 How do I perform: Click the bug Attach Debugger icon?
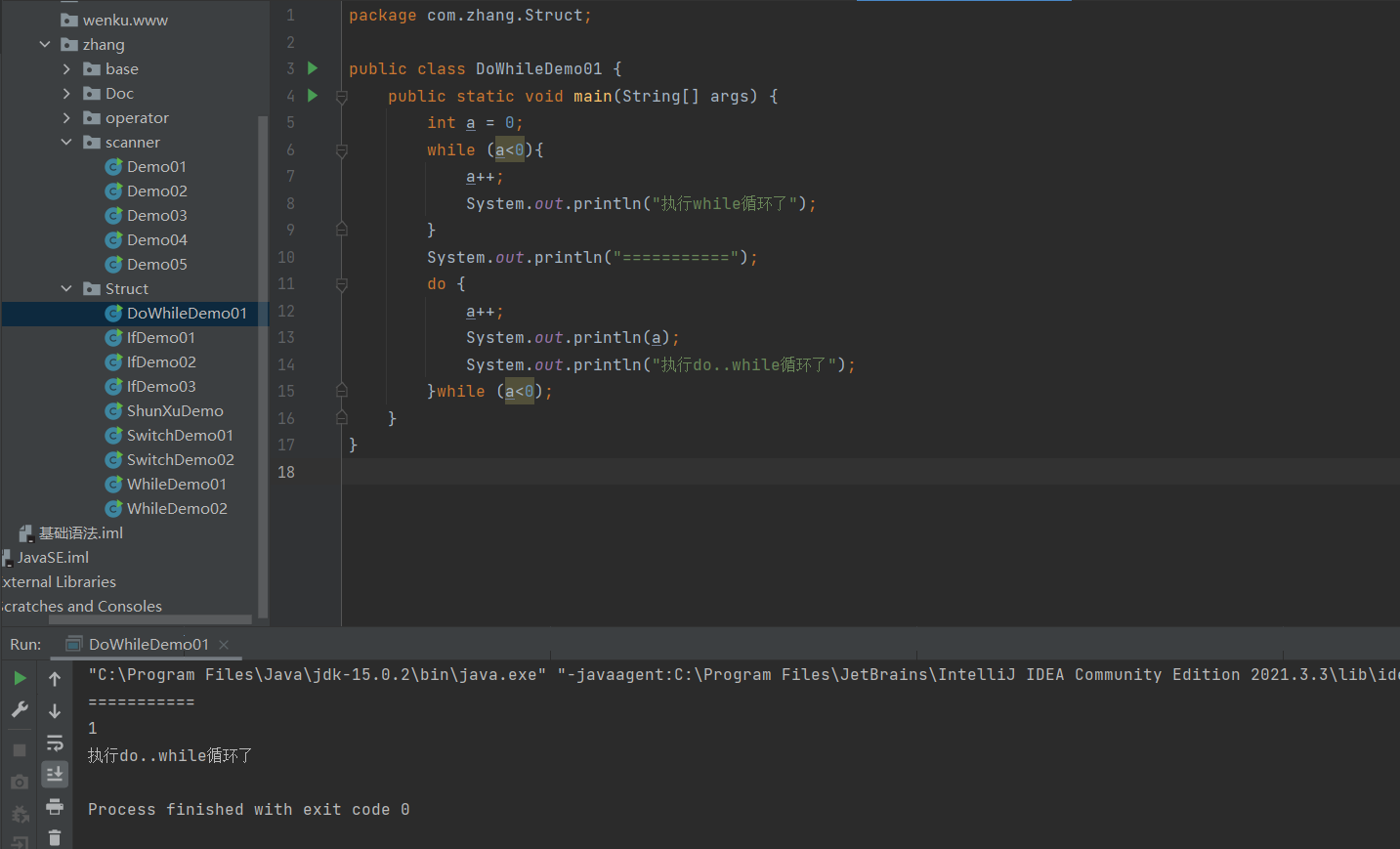[x=20, y=814]
